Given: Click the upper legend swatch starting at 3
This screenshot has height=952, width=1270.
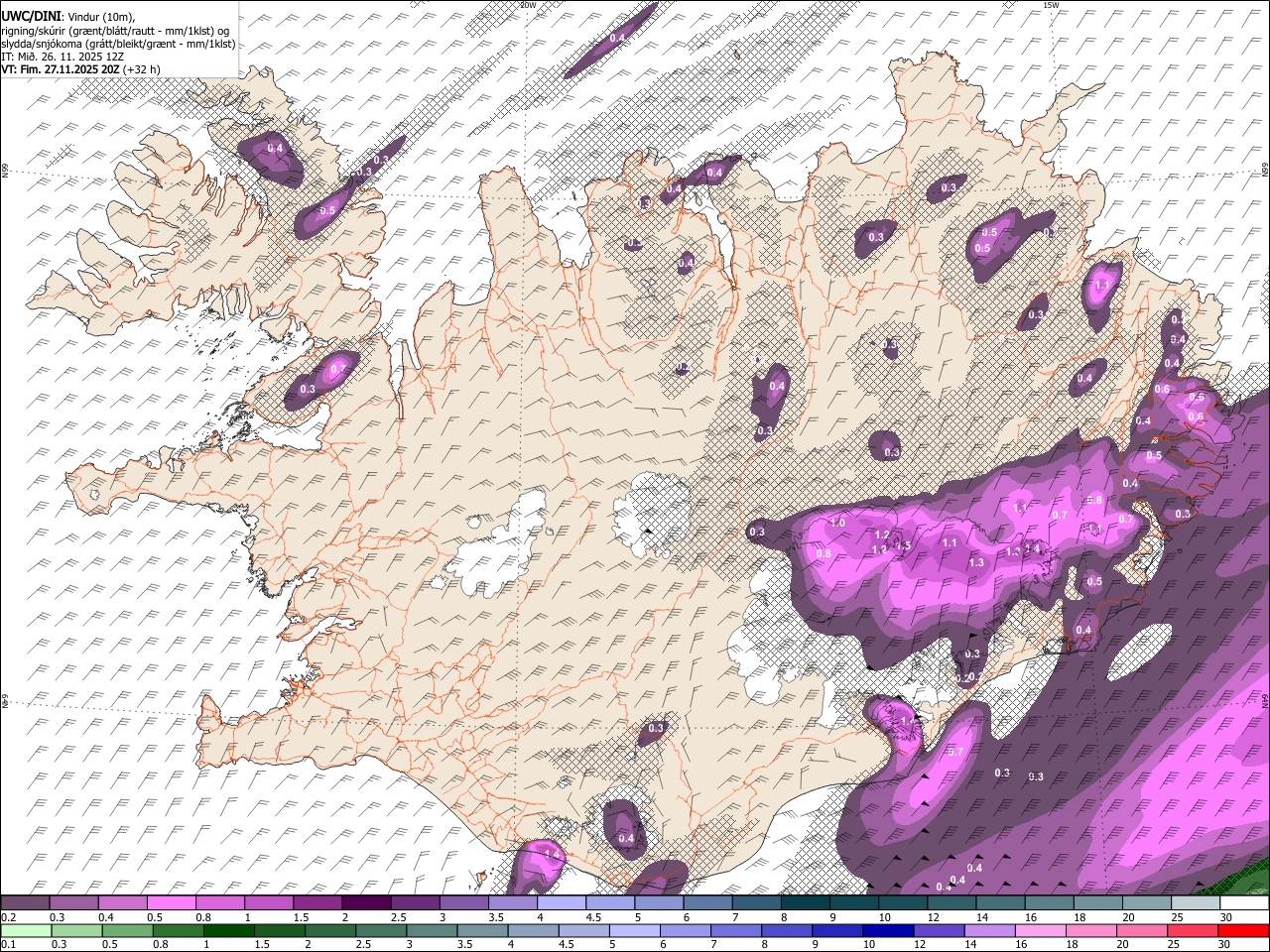Looking at the screenshot, I should pos(463,903).
